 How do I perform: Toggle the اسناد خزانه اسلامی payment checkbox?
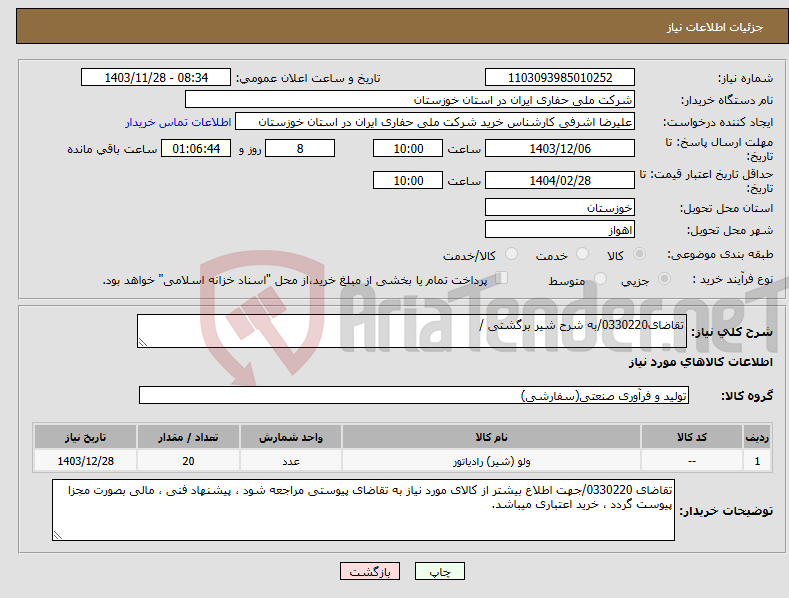point(502,278)
